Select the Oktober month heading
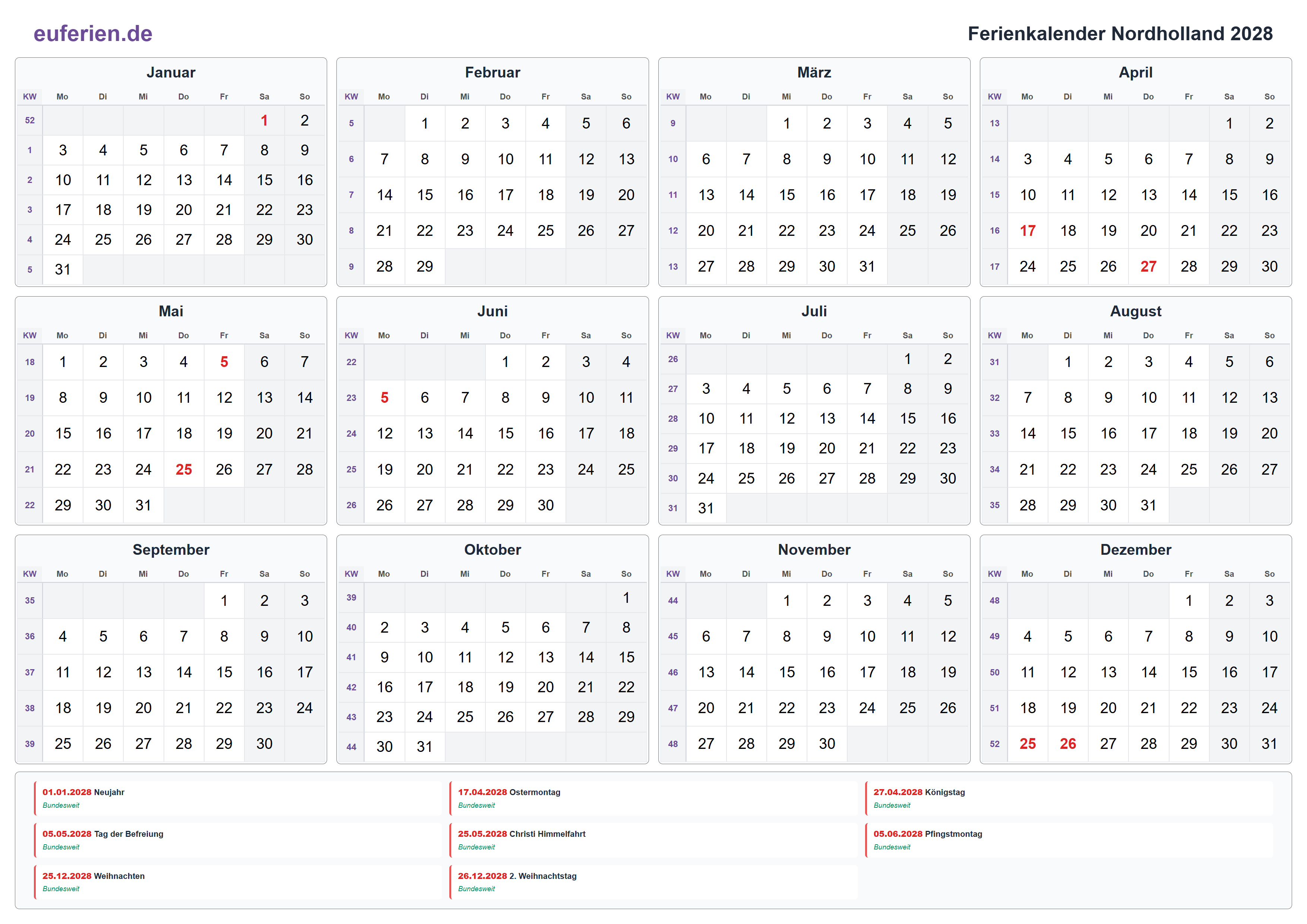The width and height of the screenshot is (1307, 924). [x=493, y=550]
